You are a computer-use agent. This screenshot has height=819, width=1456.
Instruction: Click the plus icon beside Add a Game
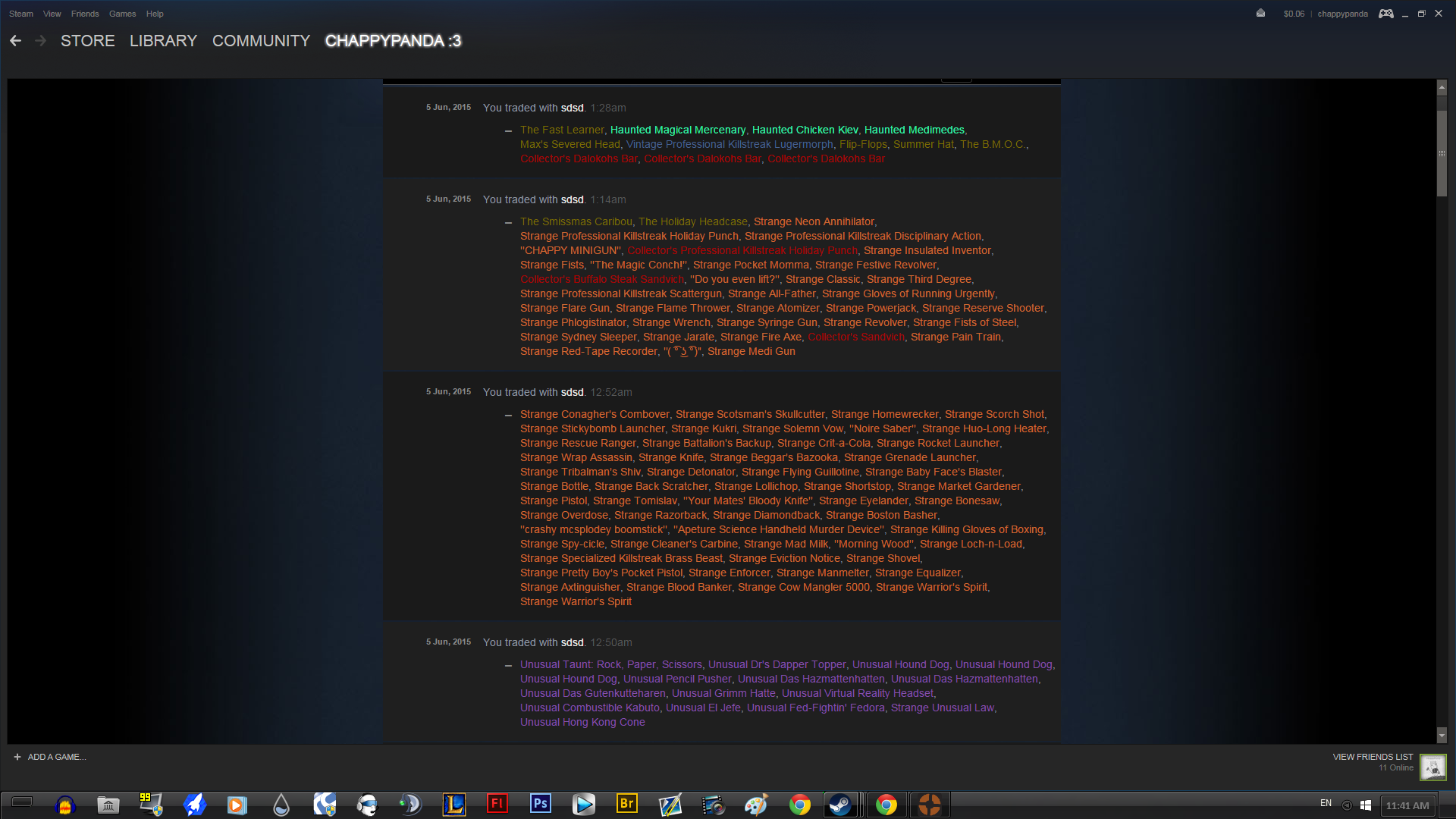click(x=17, y=757)
